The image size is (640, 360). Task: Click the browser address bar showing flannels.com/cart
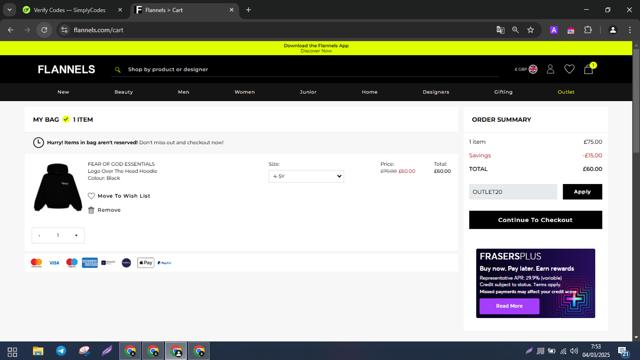tap(278, 30)
